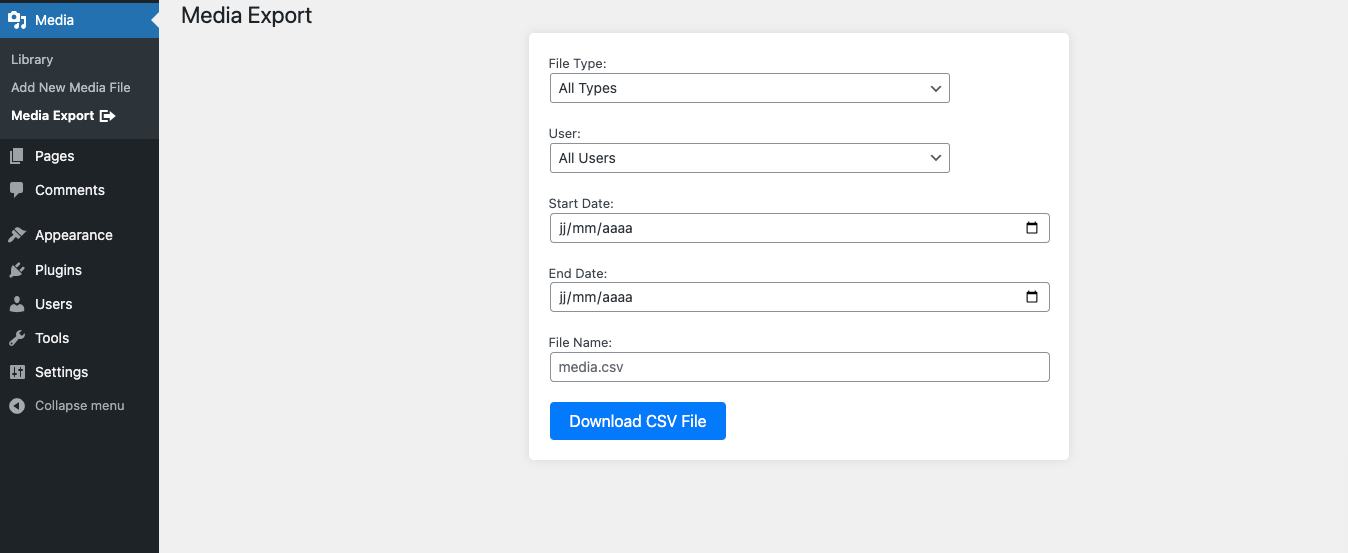
Task: Expand the User dropdown list
Action: click(x=749, y=158)
